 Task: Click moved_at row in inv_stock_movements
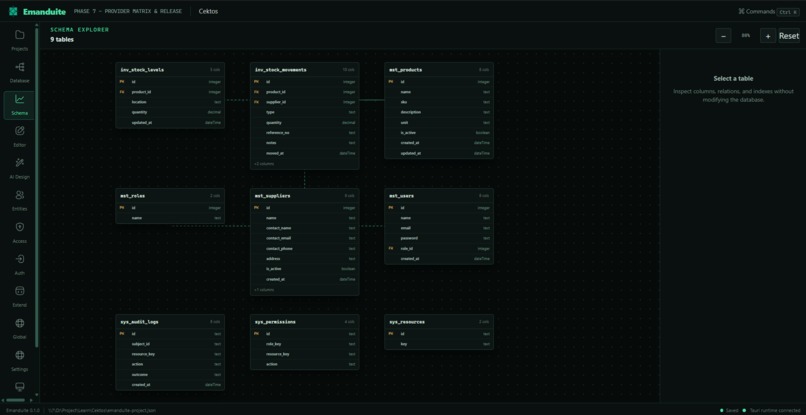coord(305,153)
